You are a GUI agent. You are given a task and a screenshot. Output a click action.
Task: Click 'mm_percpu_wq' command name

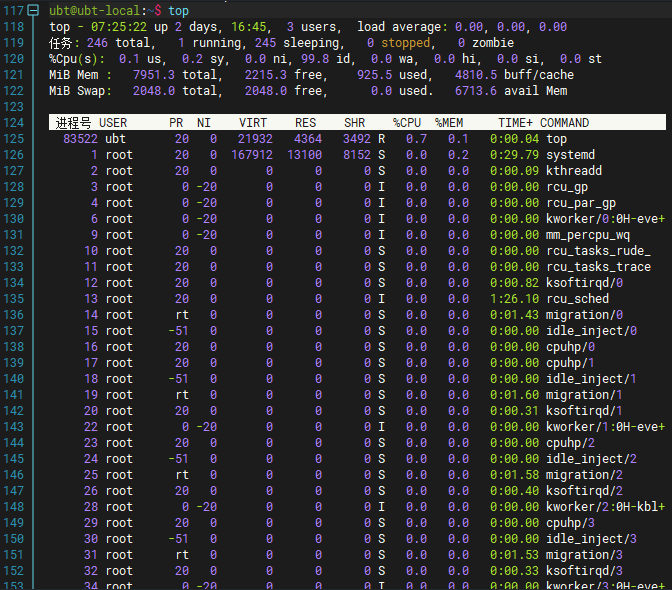[588, 235]
